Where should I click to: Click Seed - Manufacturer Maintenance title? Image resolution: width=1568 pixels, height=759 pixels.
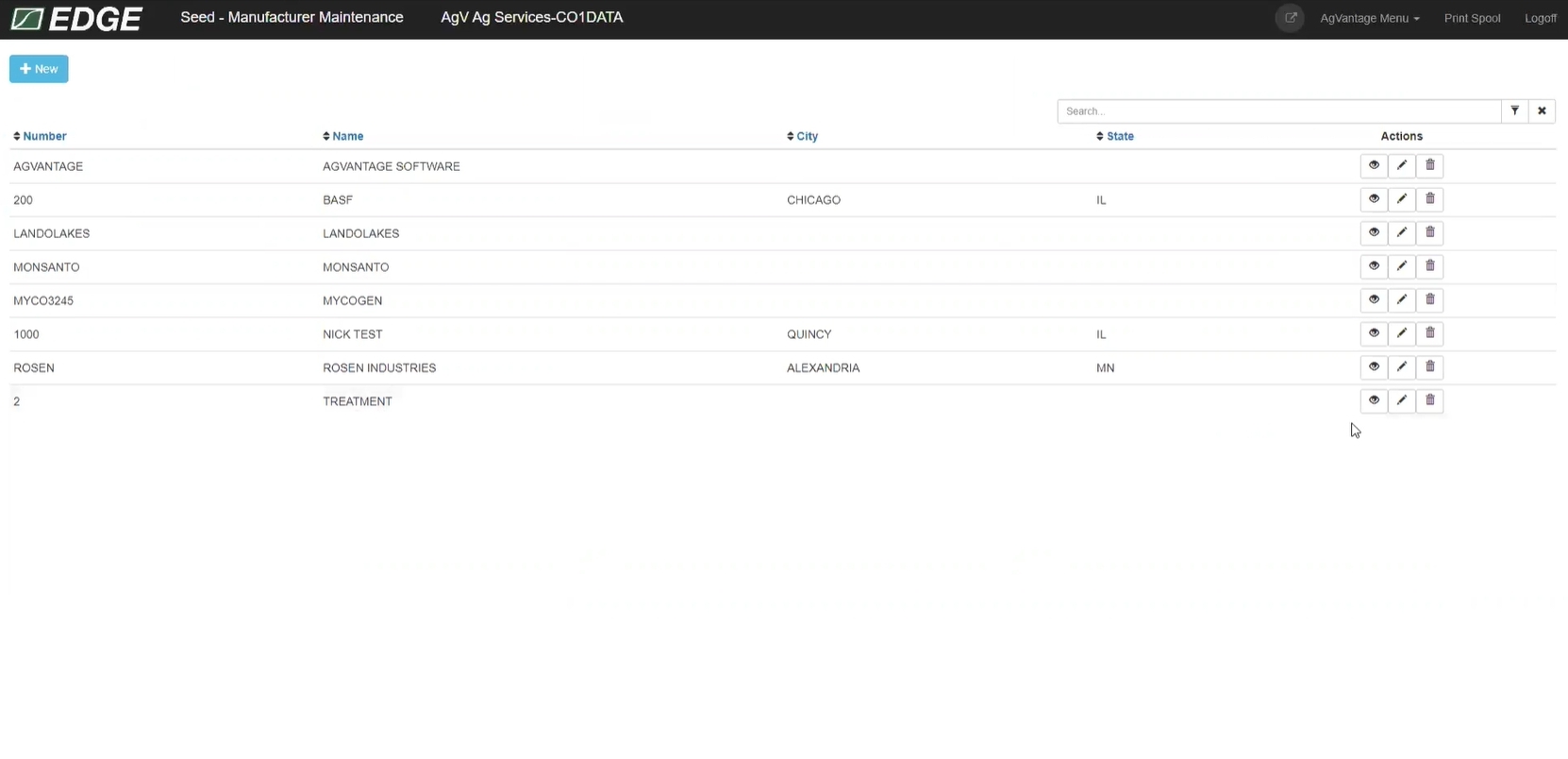[x=292, y=17]
